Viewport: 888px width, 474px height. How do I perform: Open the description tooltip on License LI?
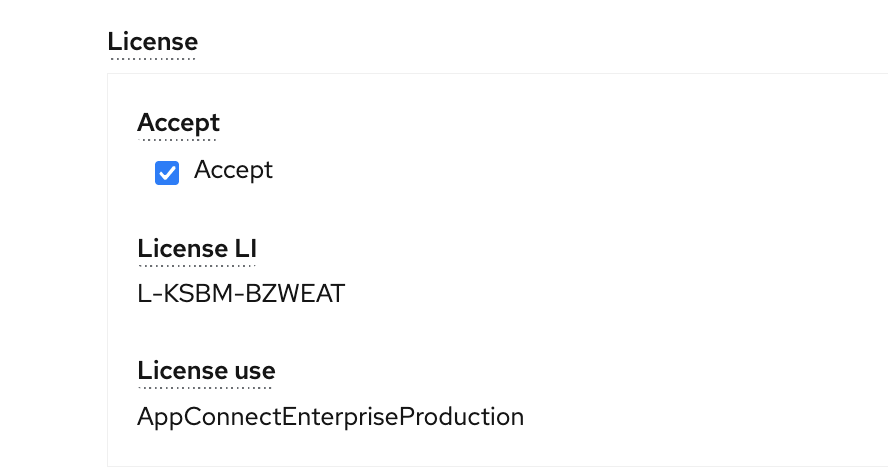197,249
